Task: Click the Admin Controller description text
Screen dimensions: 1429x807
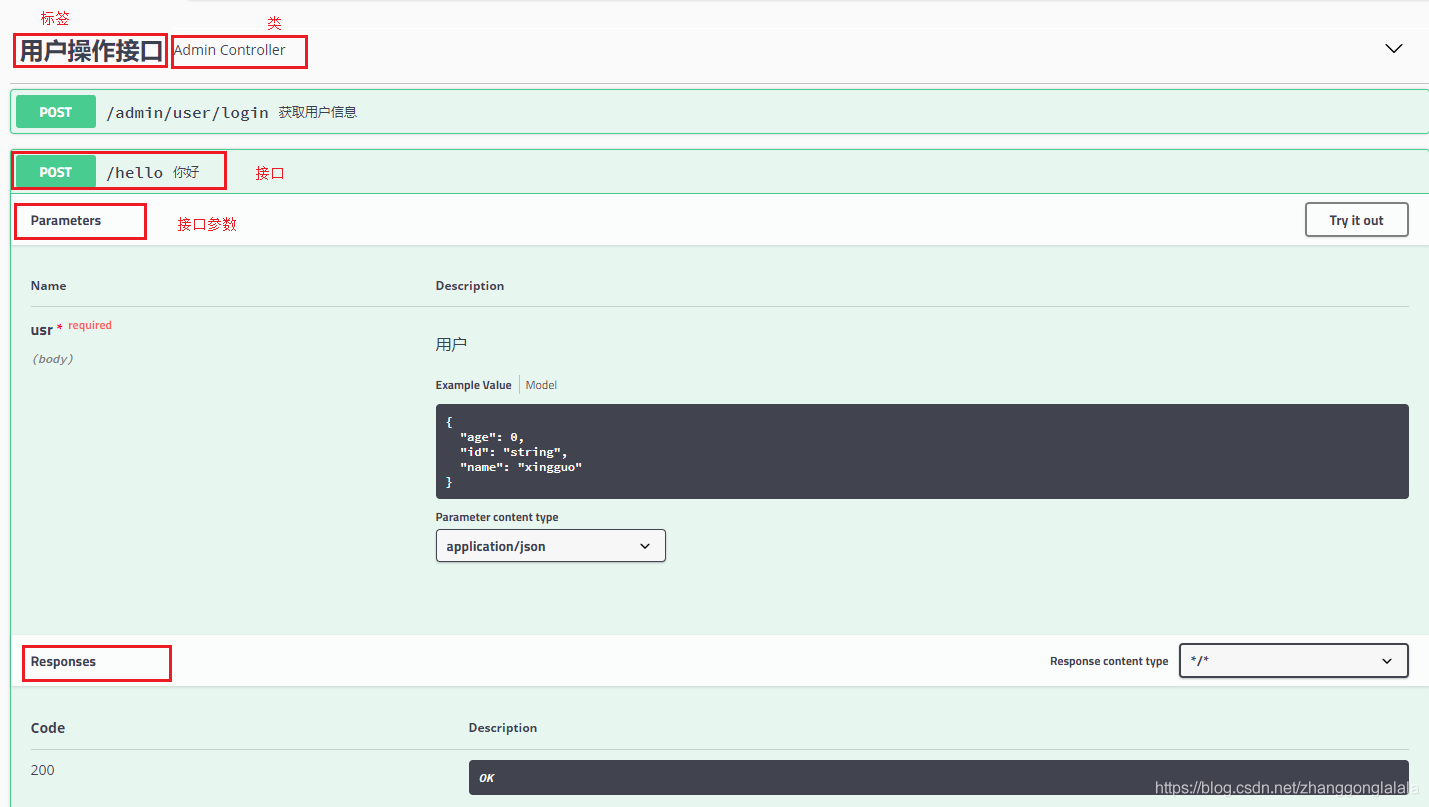Action: click(x=229, y=50)
